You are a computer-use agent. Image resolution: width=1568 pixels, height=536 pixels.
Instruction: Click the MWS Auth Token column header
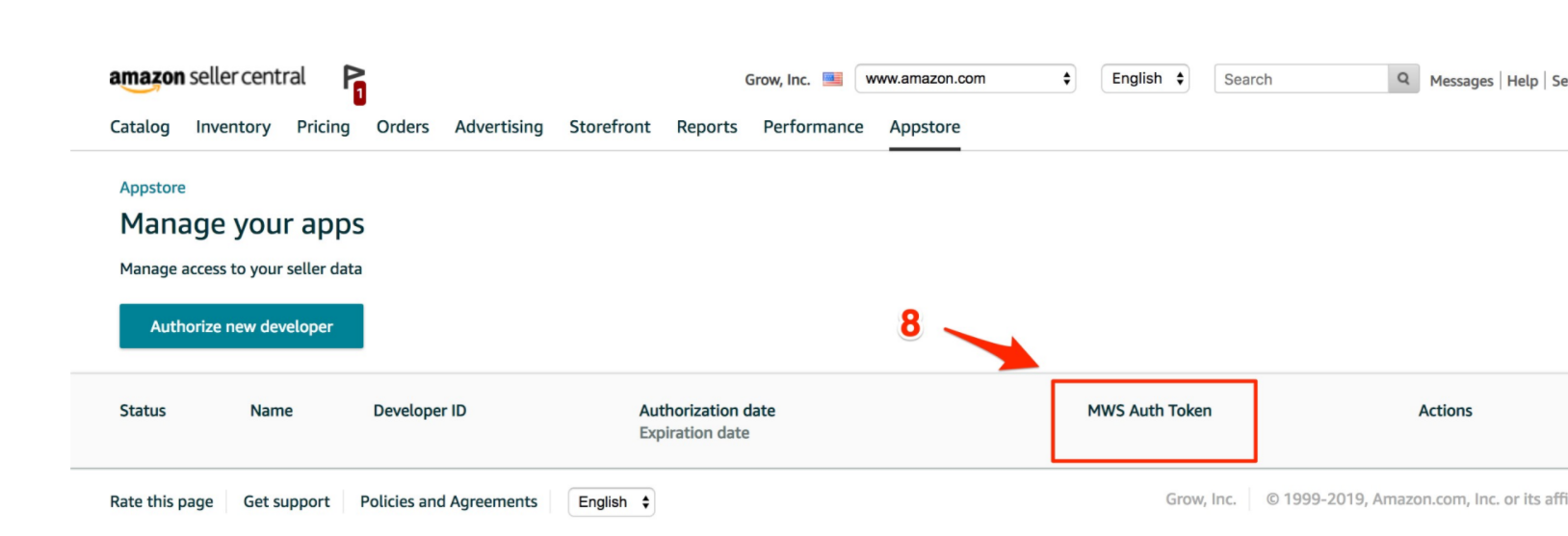click(x=1149, y=411)
